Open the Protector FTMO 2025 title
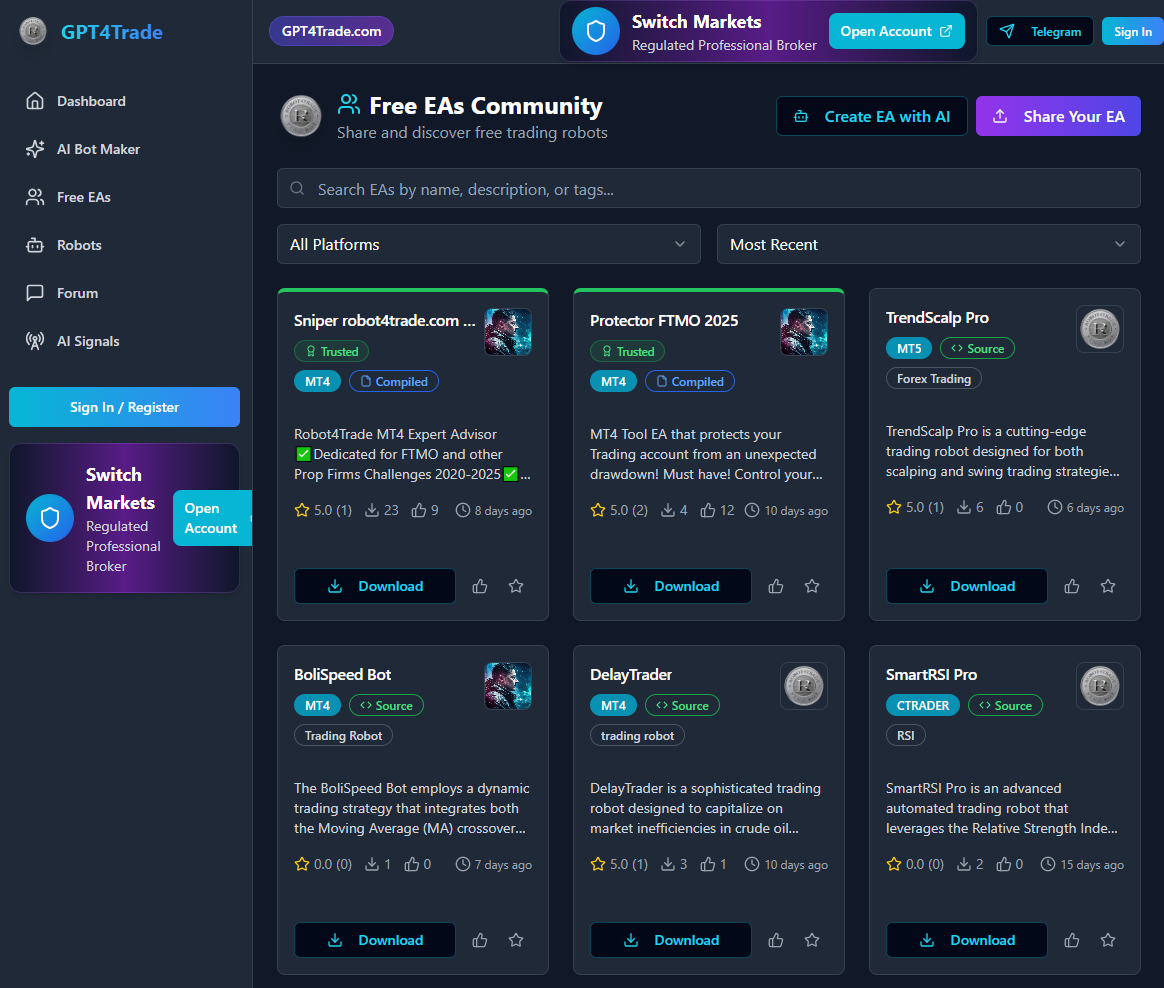Viewport: 1164px width, 988px height. (664, 321)
